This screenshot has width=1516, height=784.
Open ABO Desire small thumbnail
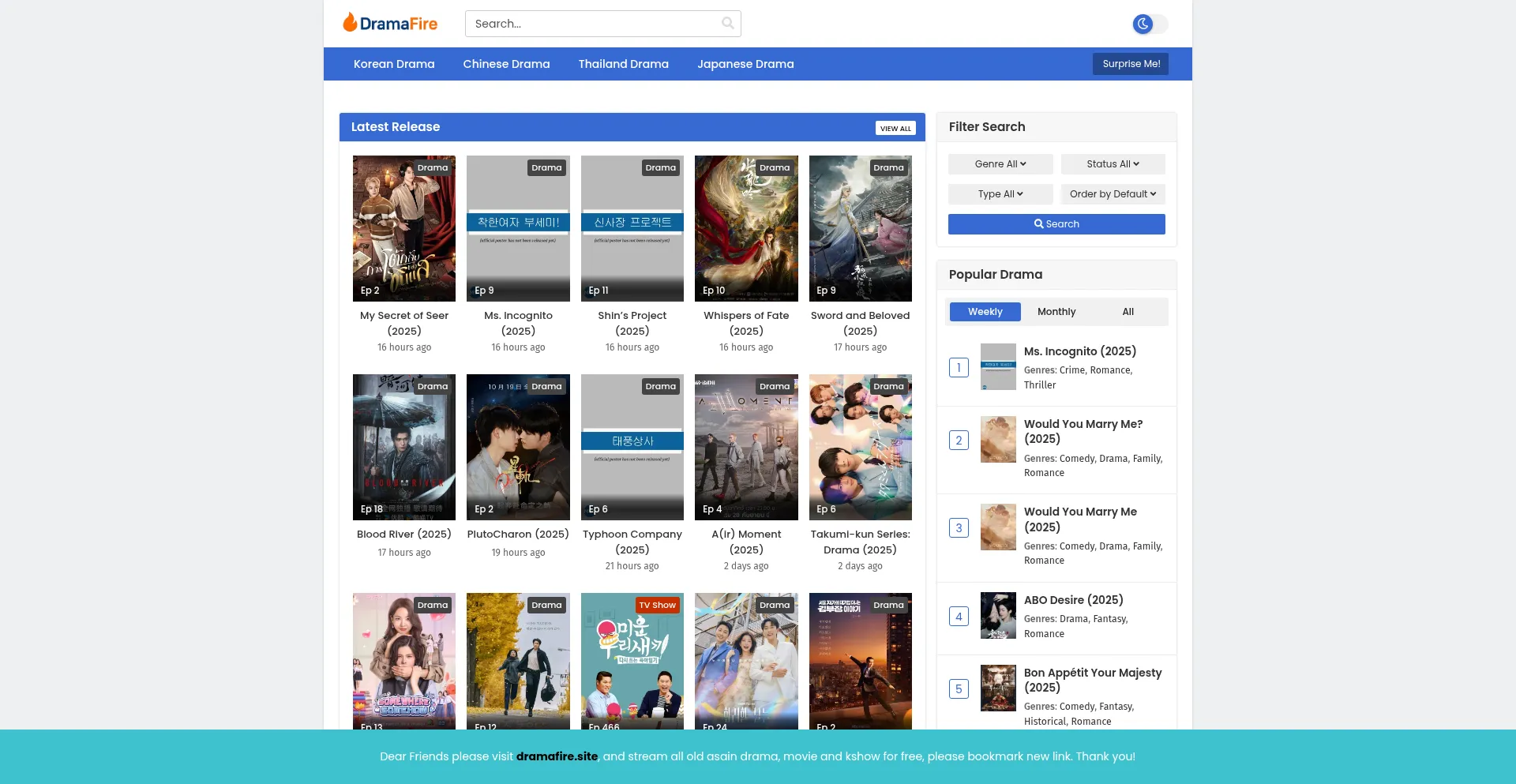point(998,616)
